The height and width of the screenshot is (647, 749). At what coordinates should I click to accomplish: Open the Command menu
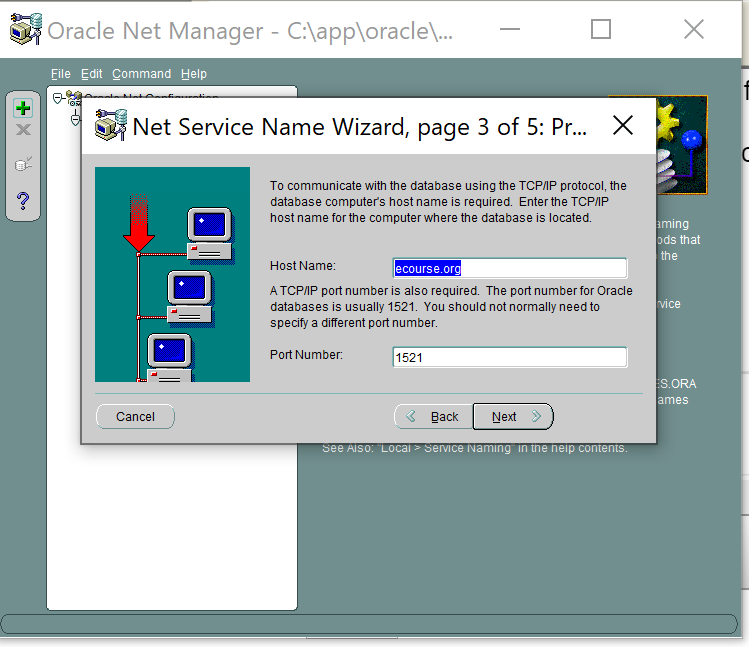point(141,74)
